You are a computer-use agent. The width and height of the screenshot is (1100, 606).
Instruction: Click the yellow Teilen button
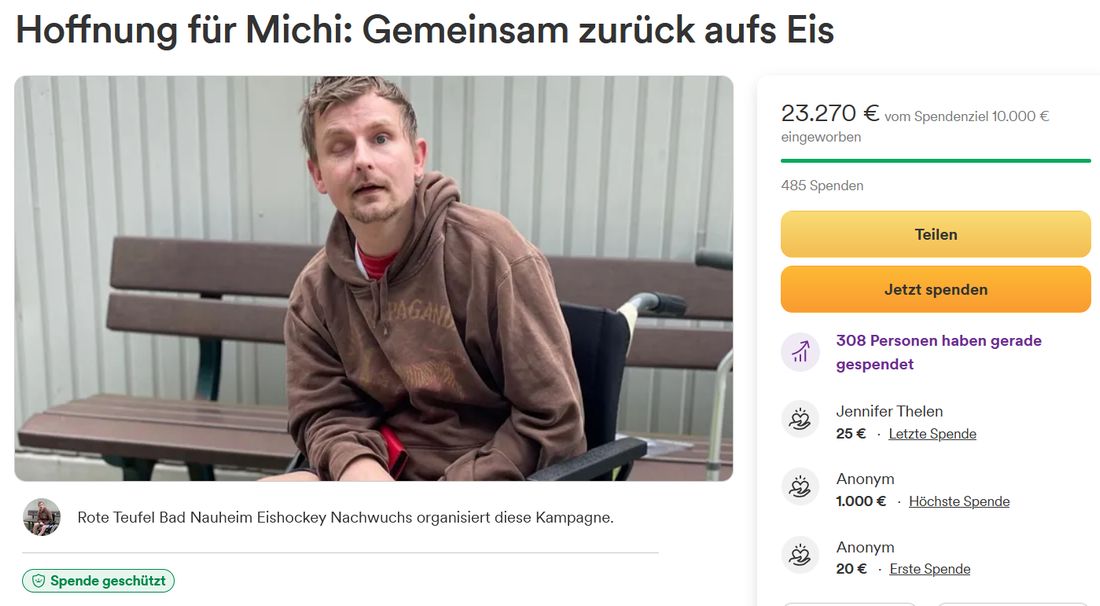pos(935,234)
